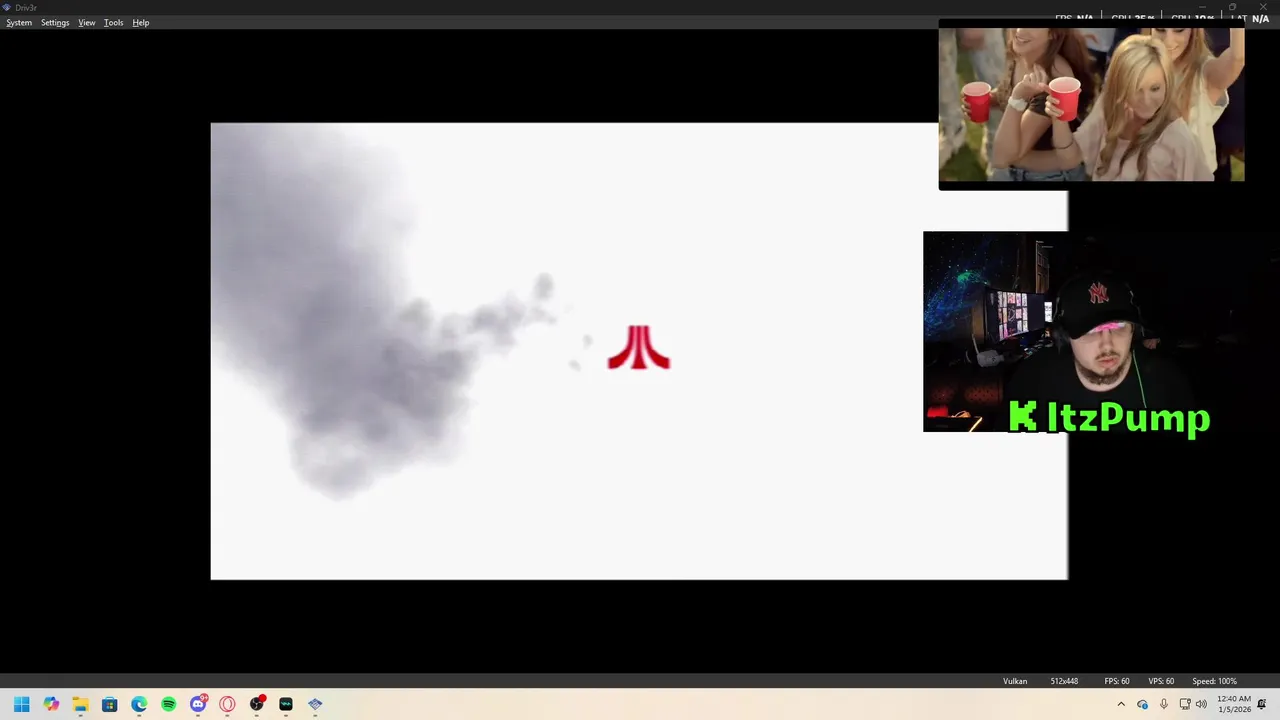Open the Settings menu
Image resolution: width=1280 pixels, height=720 pixels.
[55, 23]
